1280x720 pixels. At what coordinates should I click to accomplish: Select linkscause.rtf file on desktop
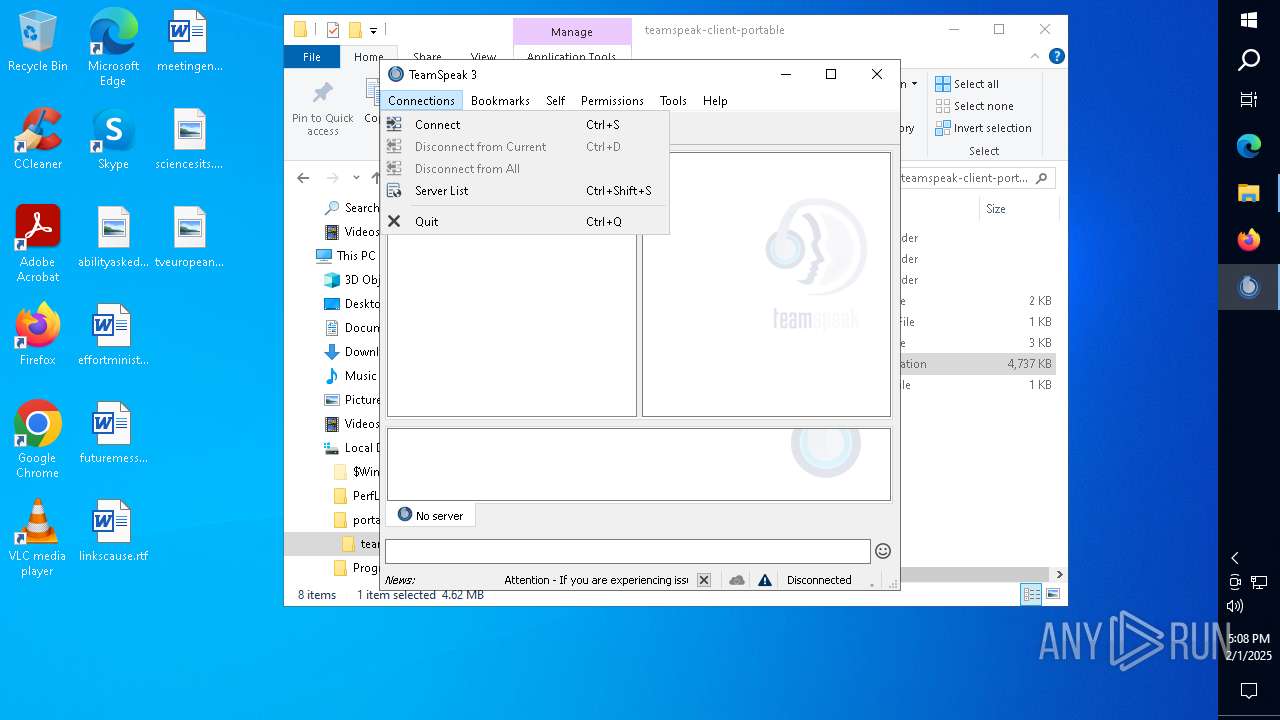pos(113,530)
